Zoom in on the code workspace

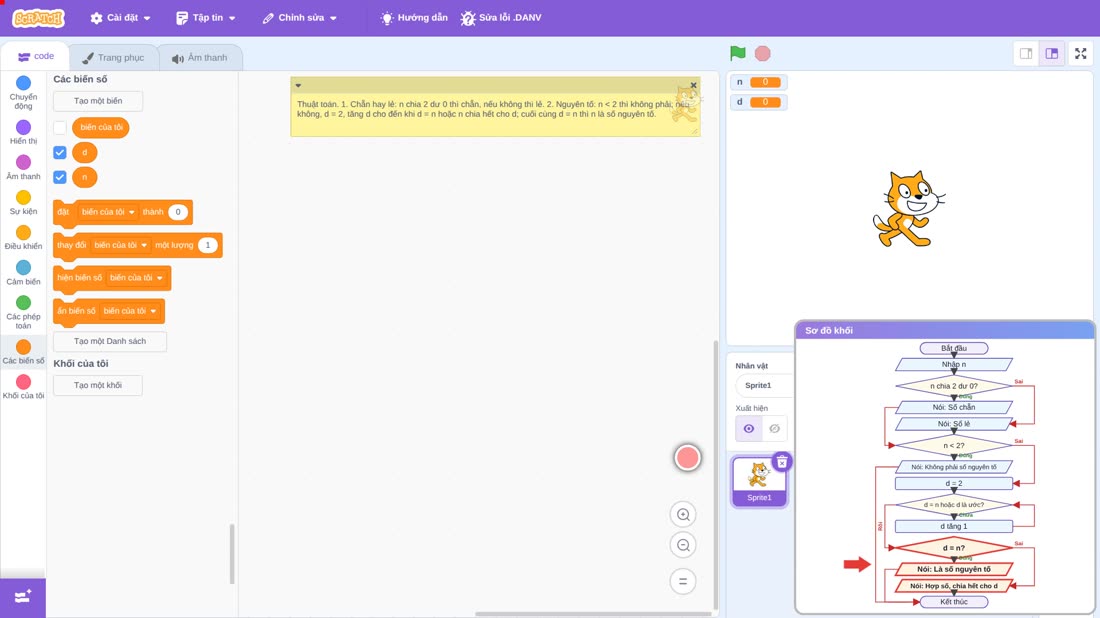683,515
